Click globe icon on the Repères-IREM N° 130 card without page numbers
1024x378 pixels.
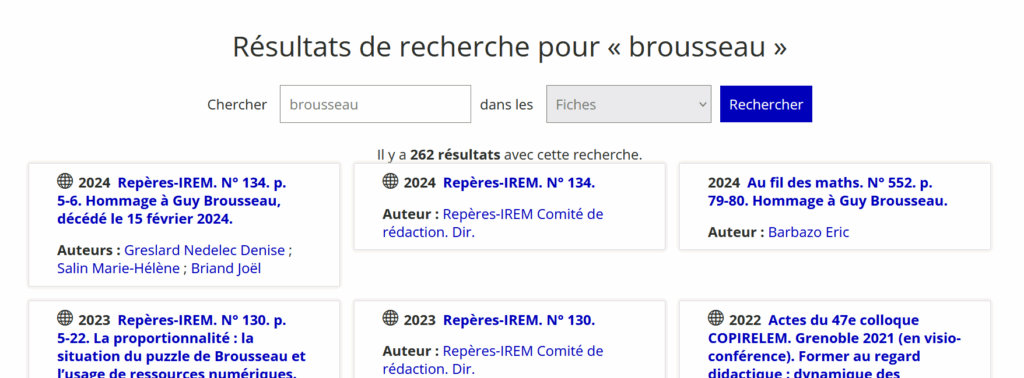click(x=390, y=318)
